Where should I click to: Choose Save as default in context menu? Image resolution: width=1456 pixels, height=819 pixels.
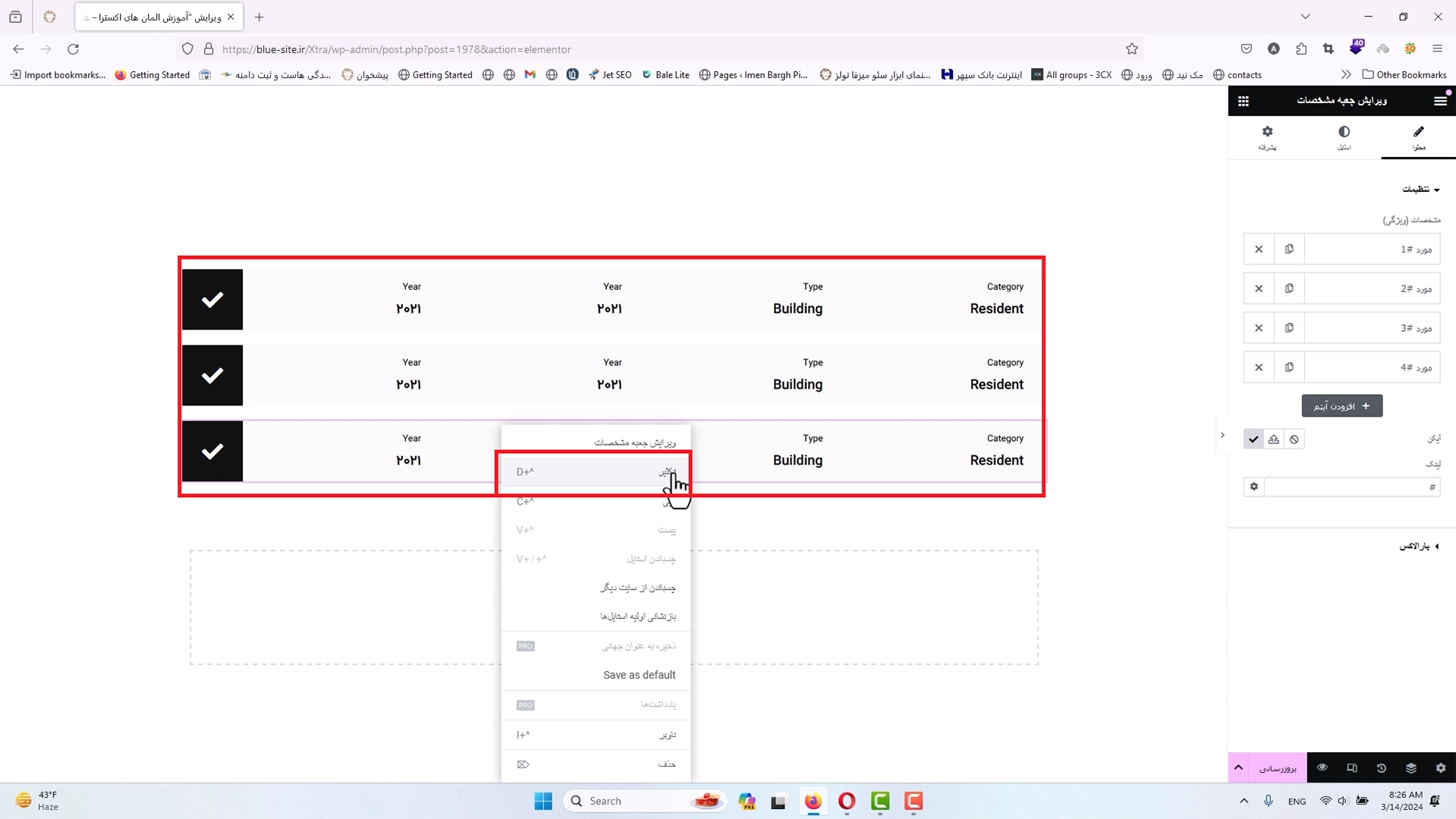[x=596, y=675]
